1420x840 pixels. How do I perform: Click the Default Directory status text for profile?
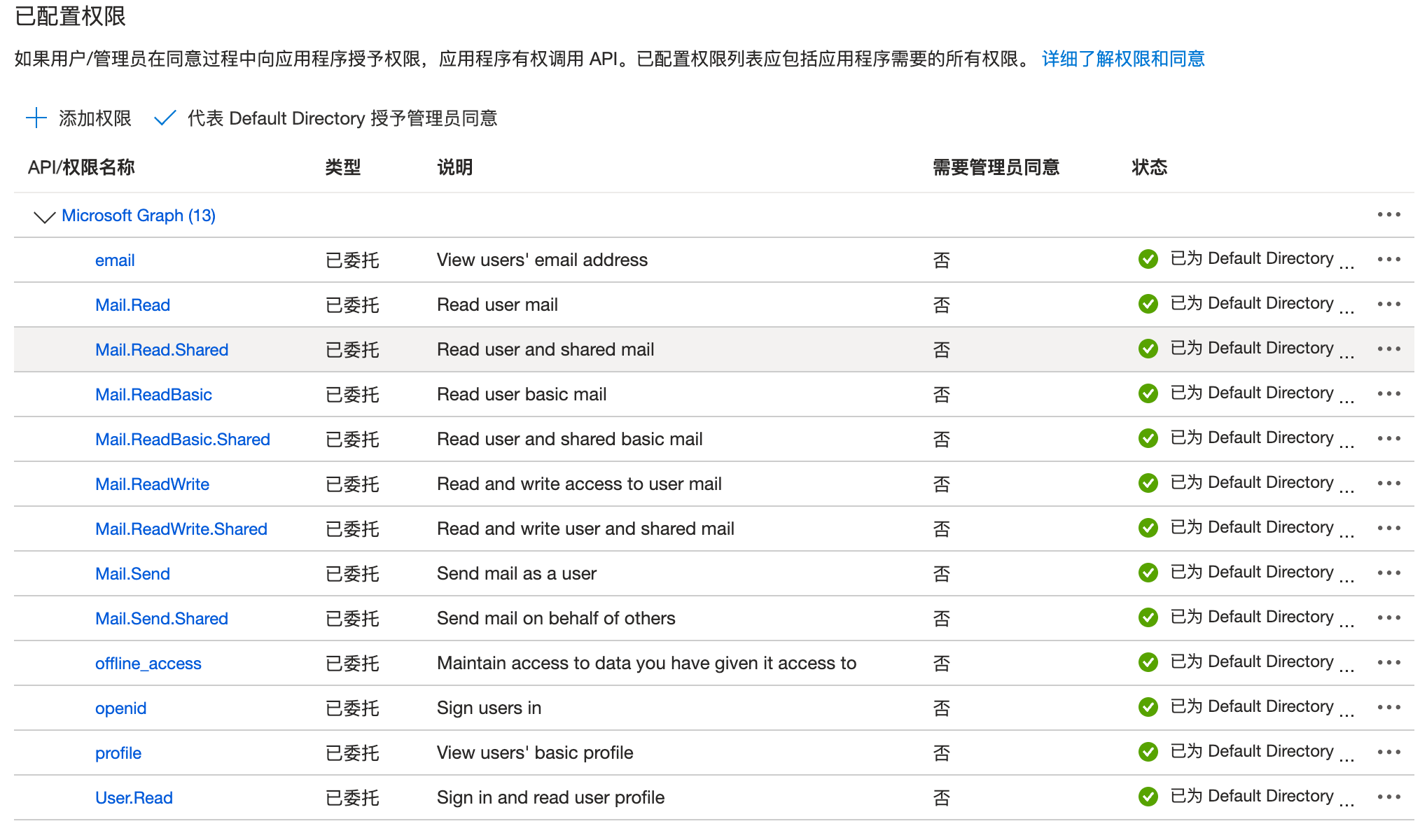click(x=1262, y=752)
